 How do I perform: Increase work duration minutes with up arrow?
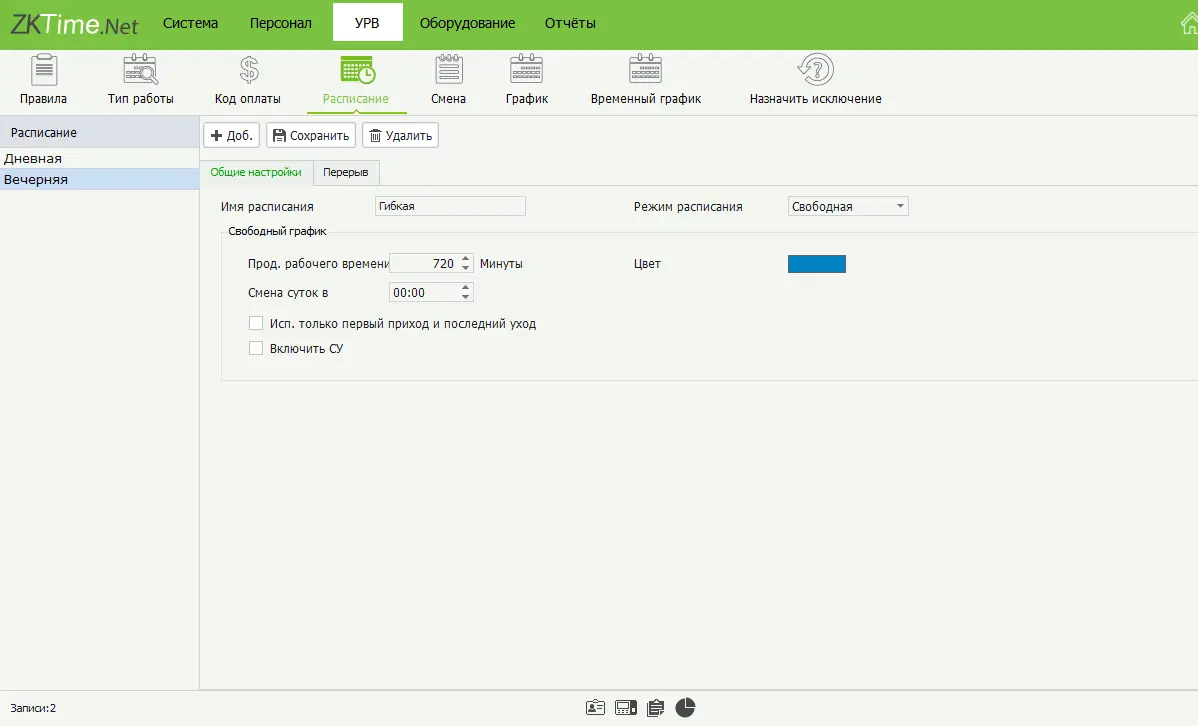click(466, 259)
